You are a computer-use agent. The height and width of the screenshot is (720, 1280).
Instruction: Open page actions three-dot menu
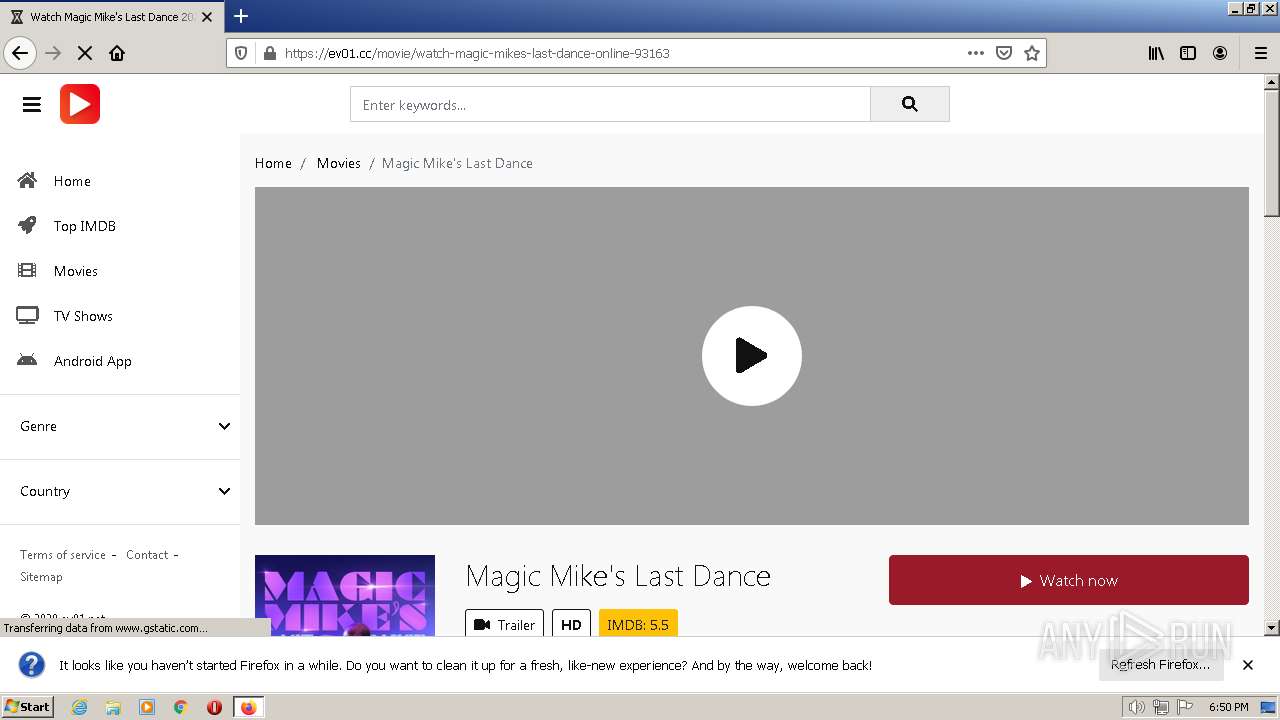point(976,53)
